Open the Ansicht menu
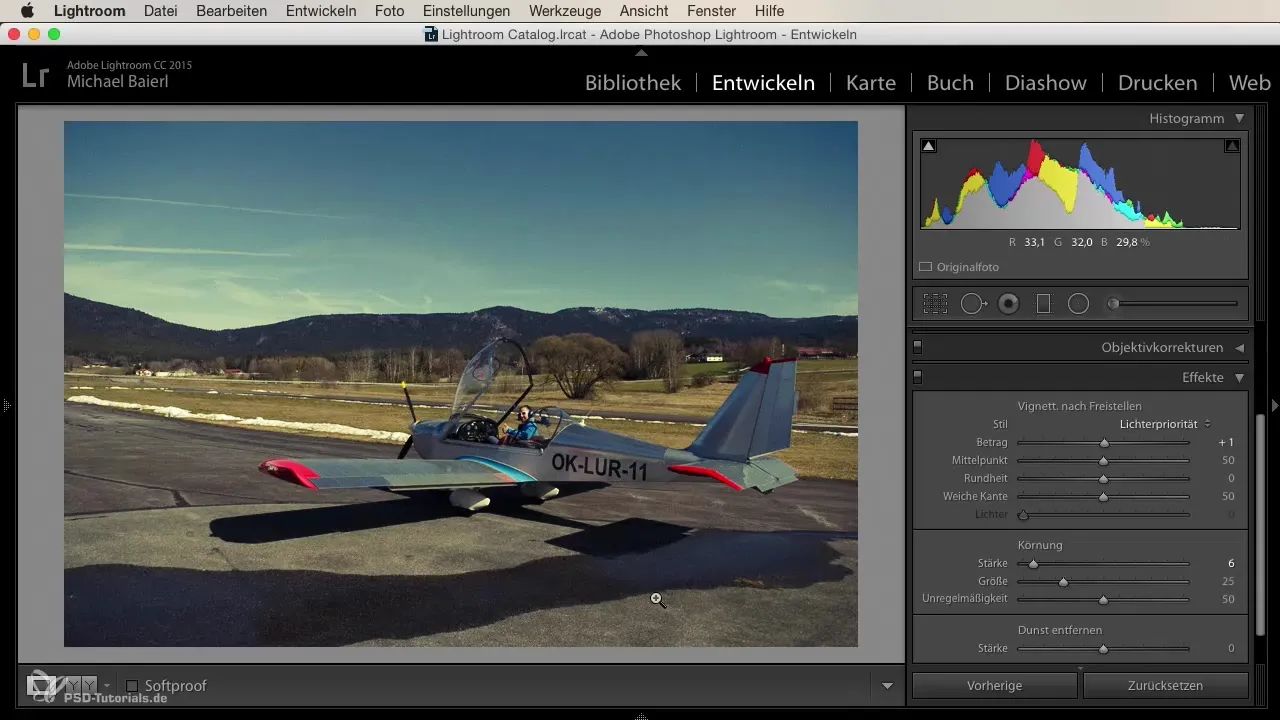The image size is (1280, 720). coord(644,11)
